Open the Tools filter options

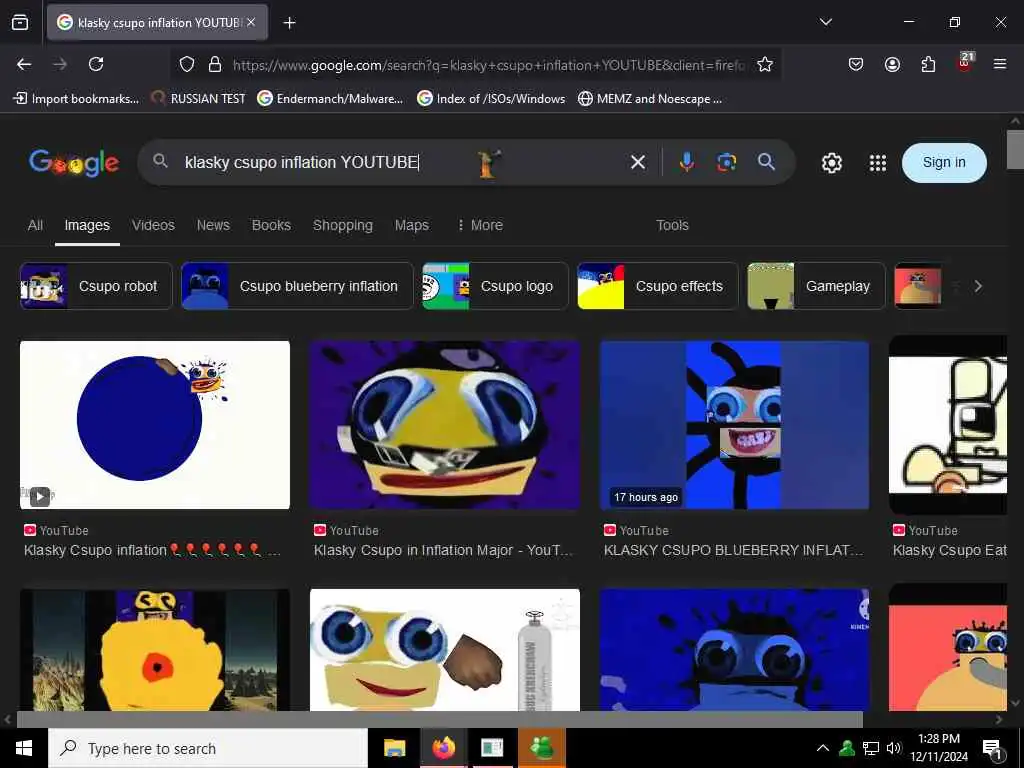pyautogui.click(x=672, y=225)
